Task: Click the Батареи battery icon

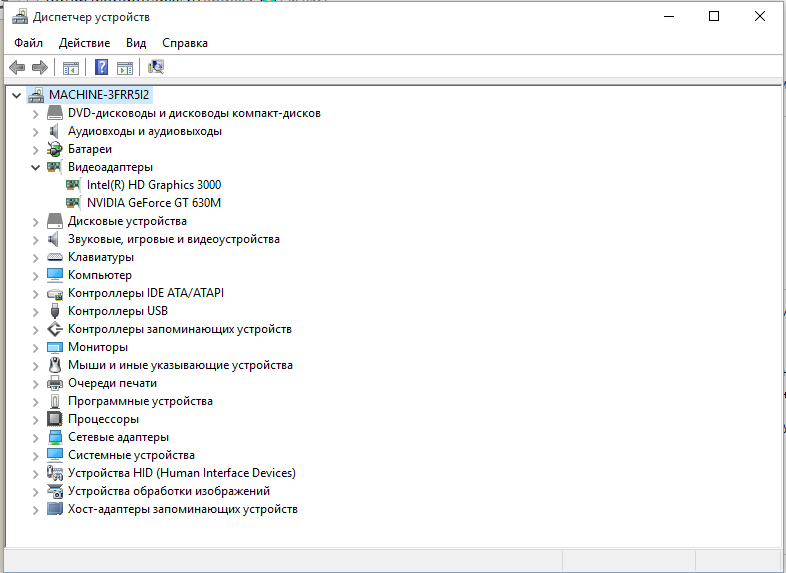Action: point(55,149)
